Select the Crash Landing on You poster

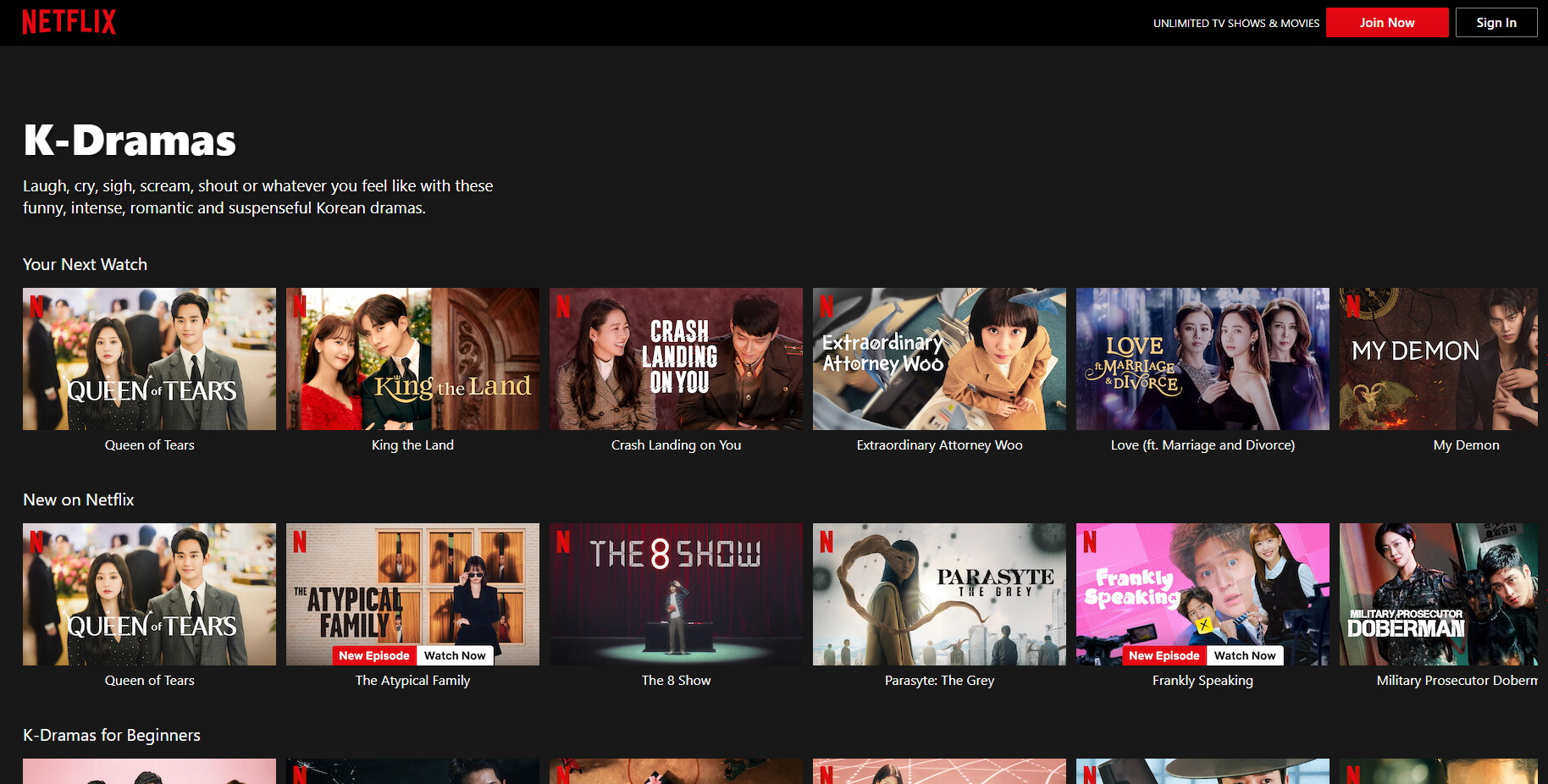click(x=676, y=358)
